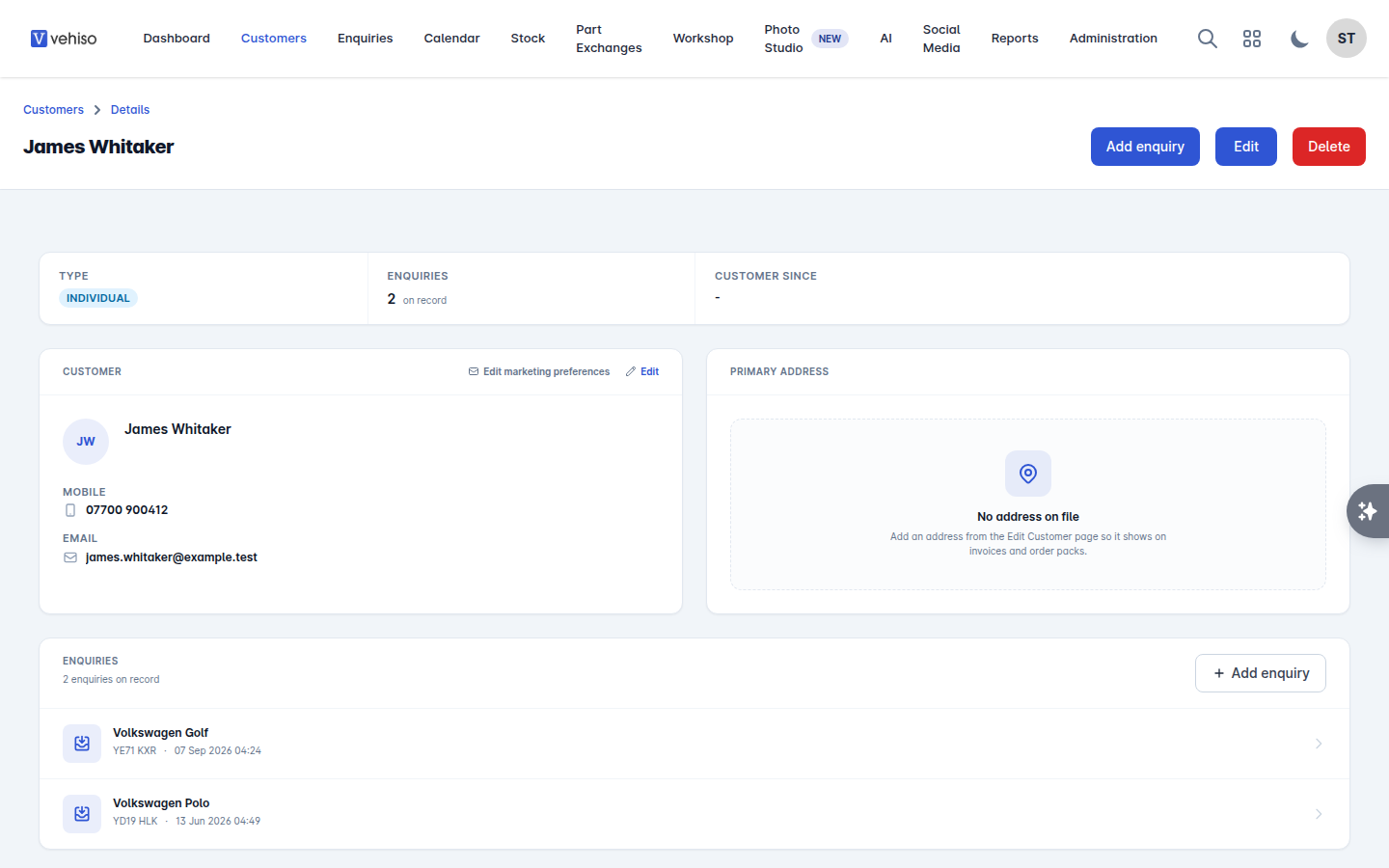Expand the Volkswagen Golf enquiry chevron
This screenshot has width=1389, height=868.
point(1319,744)
